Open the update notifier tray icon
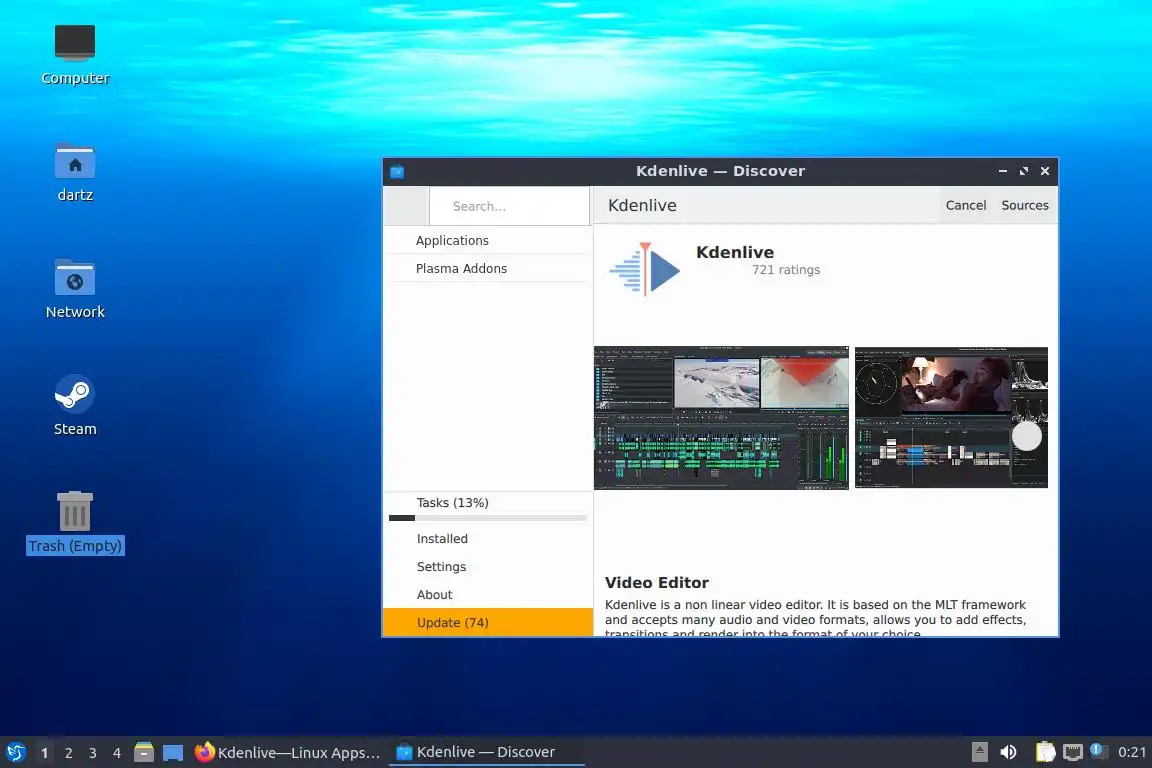Image resolution: width=1152 pixels, height=768 pixels. point(1098,751)
